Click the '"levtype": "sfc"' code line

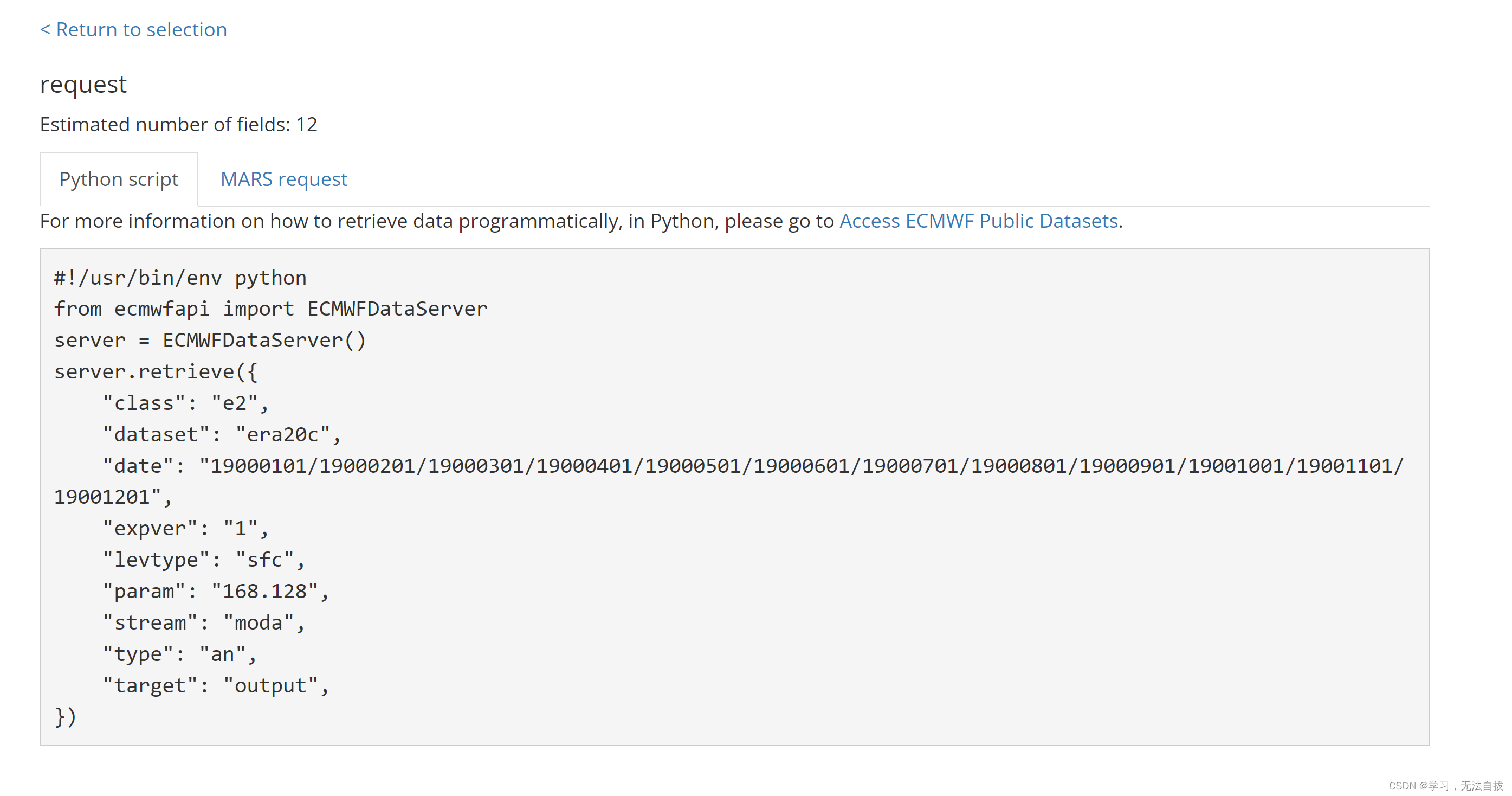[204, 561]
